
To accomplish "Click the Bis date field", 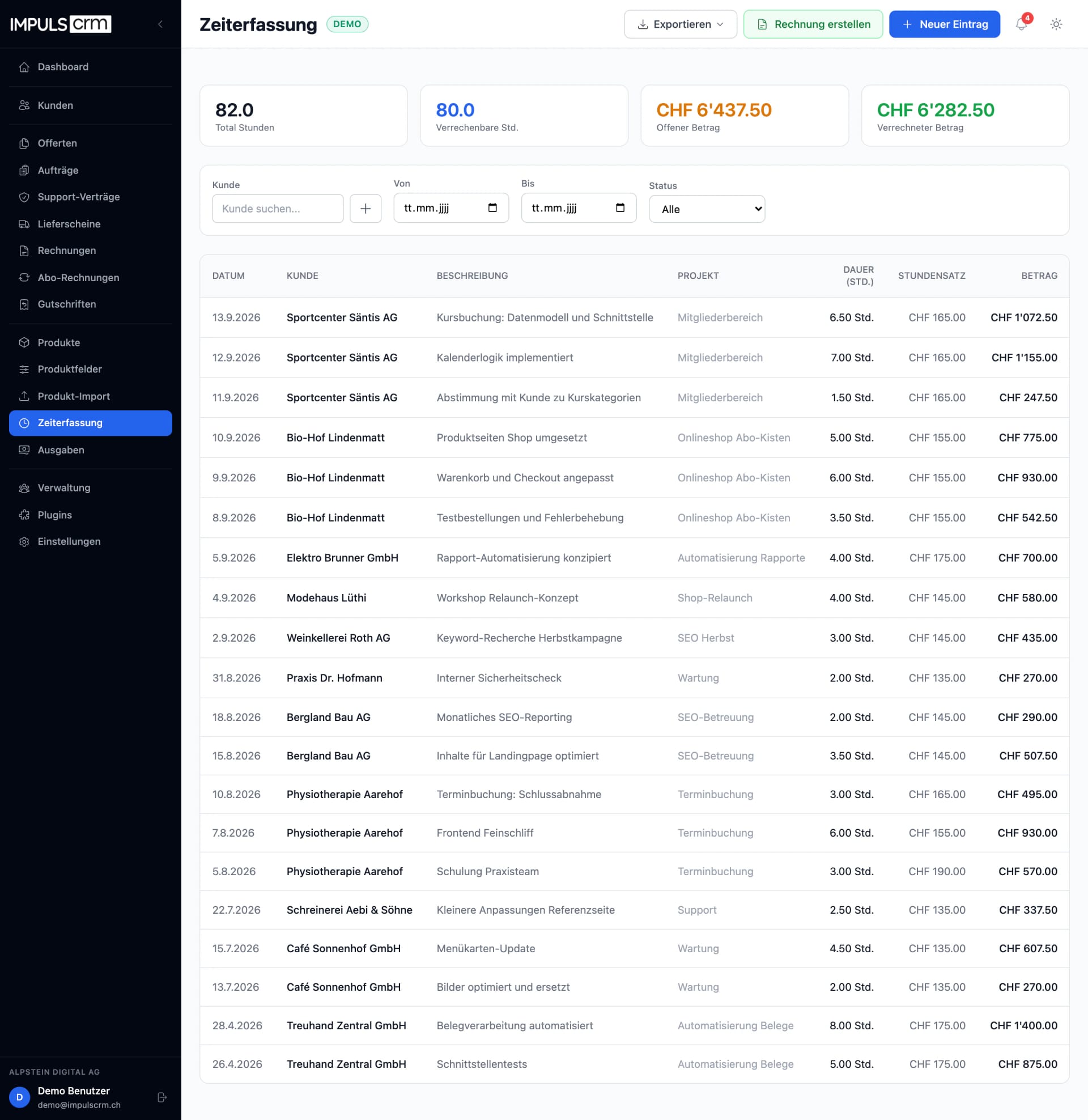I will point(579,208).
